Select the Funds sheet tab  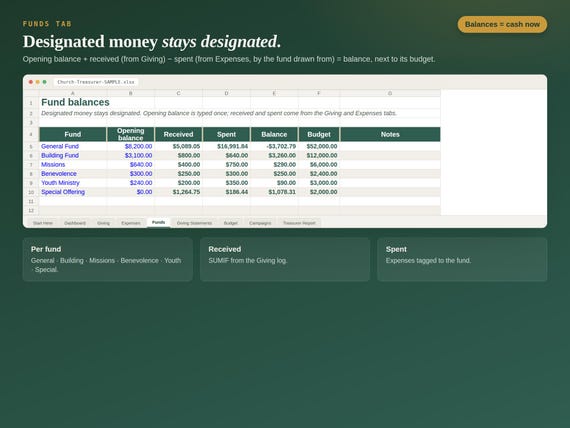tap(158, 222)
